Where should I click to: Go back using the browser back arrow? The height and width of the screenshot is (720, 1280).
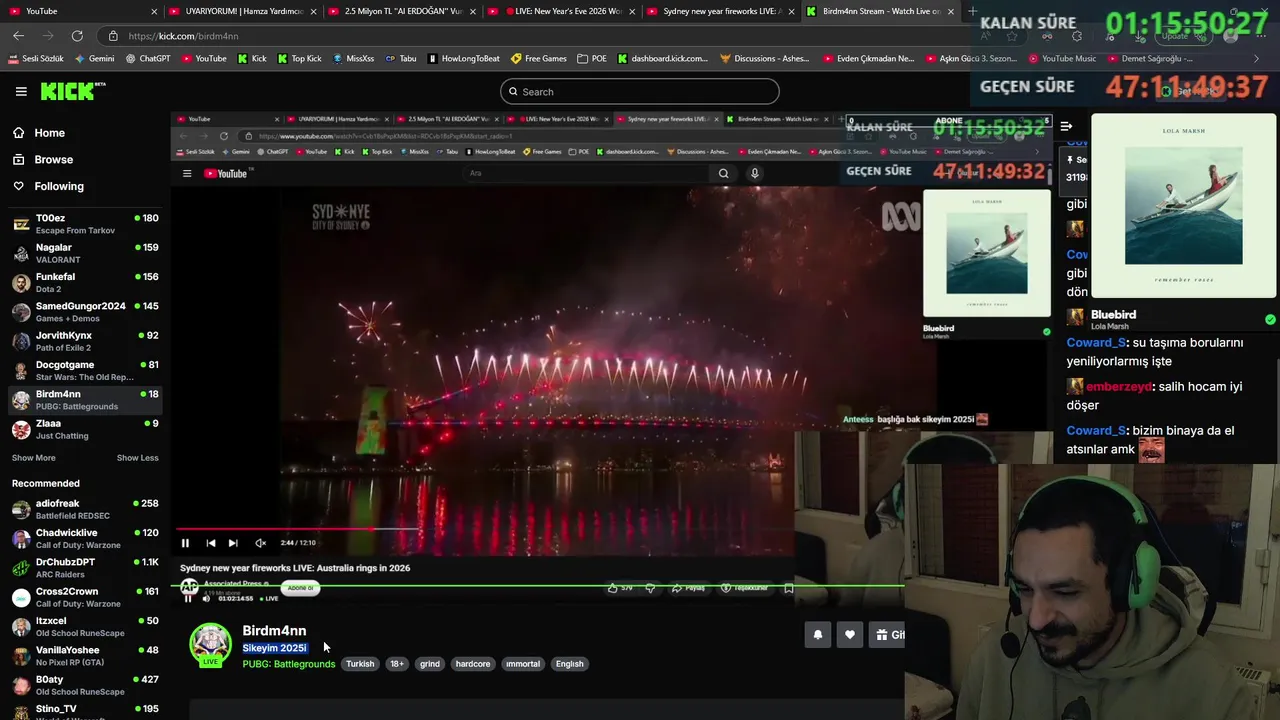point(19,36)
